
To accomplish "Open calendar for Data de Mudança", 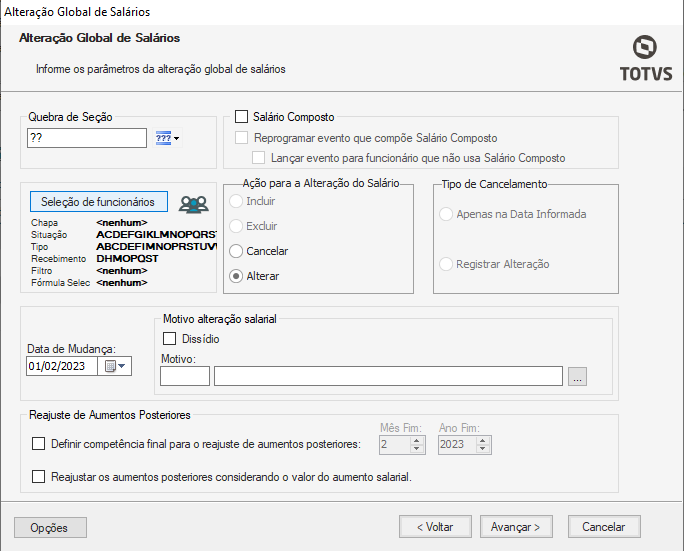I will (x=116, y=366).
